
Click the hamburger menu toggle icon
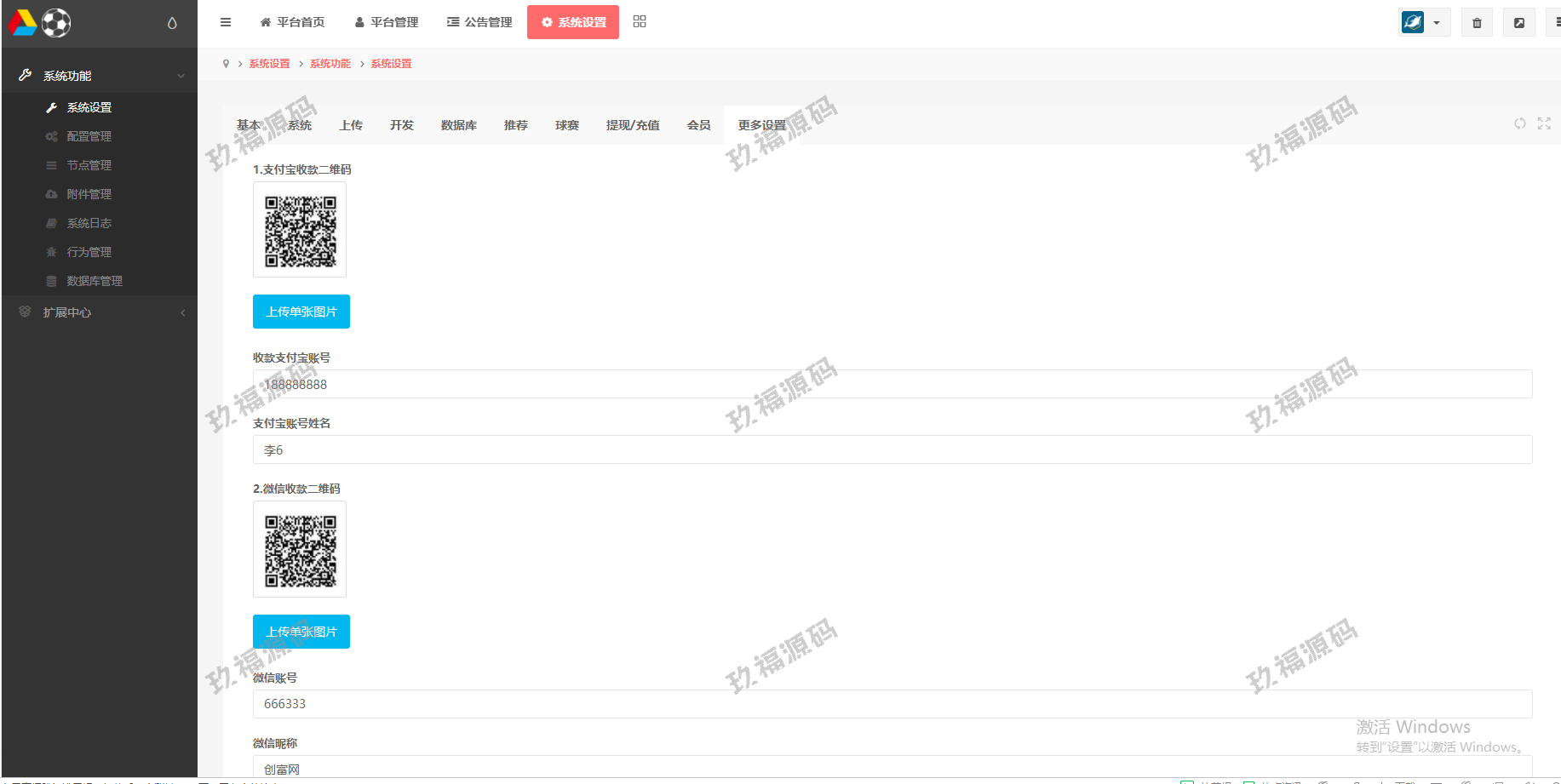click(x=226, y=22)
